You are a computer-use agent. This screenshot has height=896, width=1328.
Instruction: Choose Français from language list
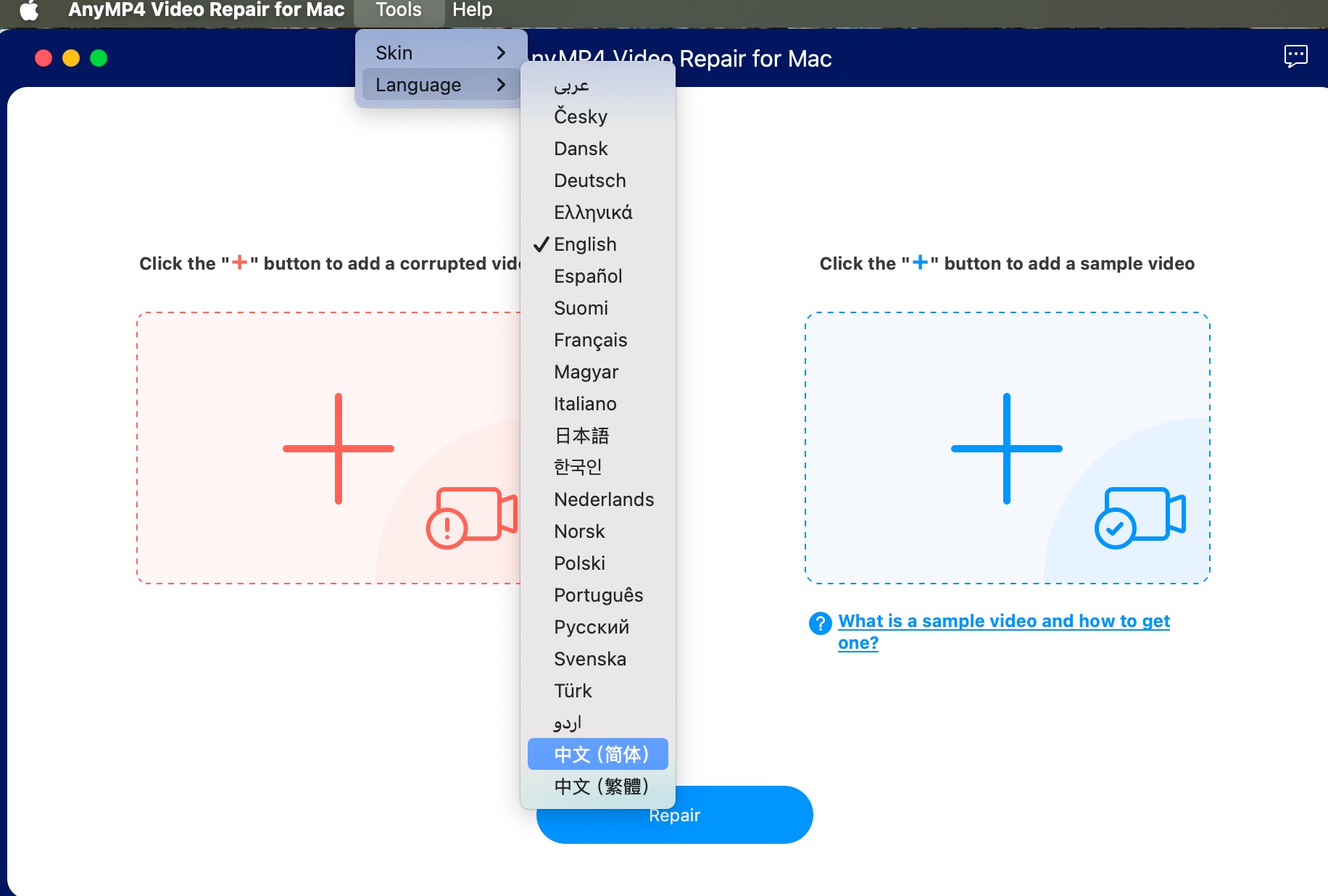[x=590, y=340]
